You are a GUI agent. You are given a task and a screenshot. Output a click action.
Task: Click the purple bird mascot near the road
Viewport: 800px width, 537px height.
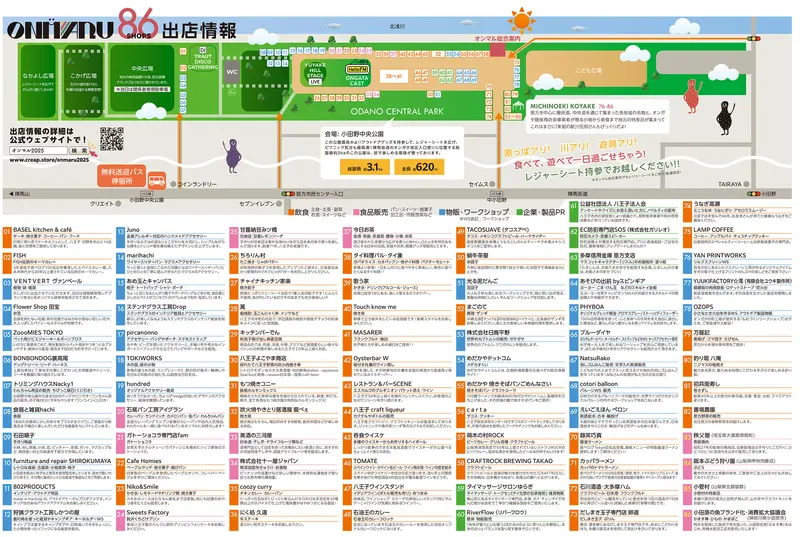[x=232, y=156]
